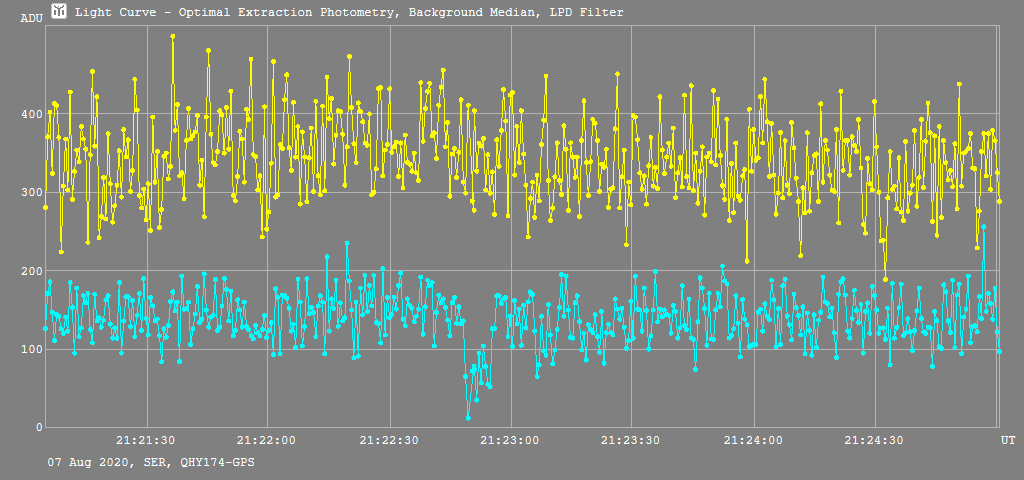Image resolution: width=1024 pixels, height=480 pixels.
Task: Click the 21:22:30 time axis label
Action: pyautogui.click(x=389, y=440)
